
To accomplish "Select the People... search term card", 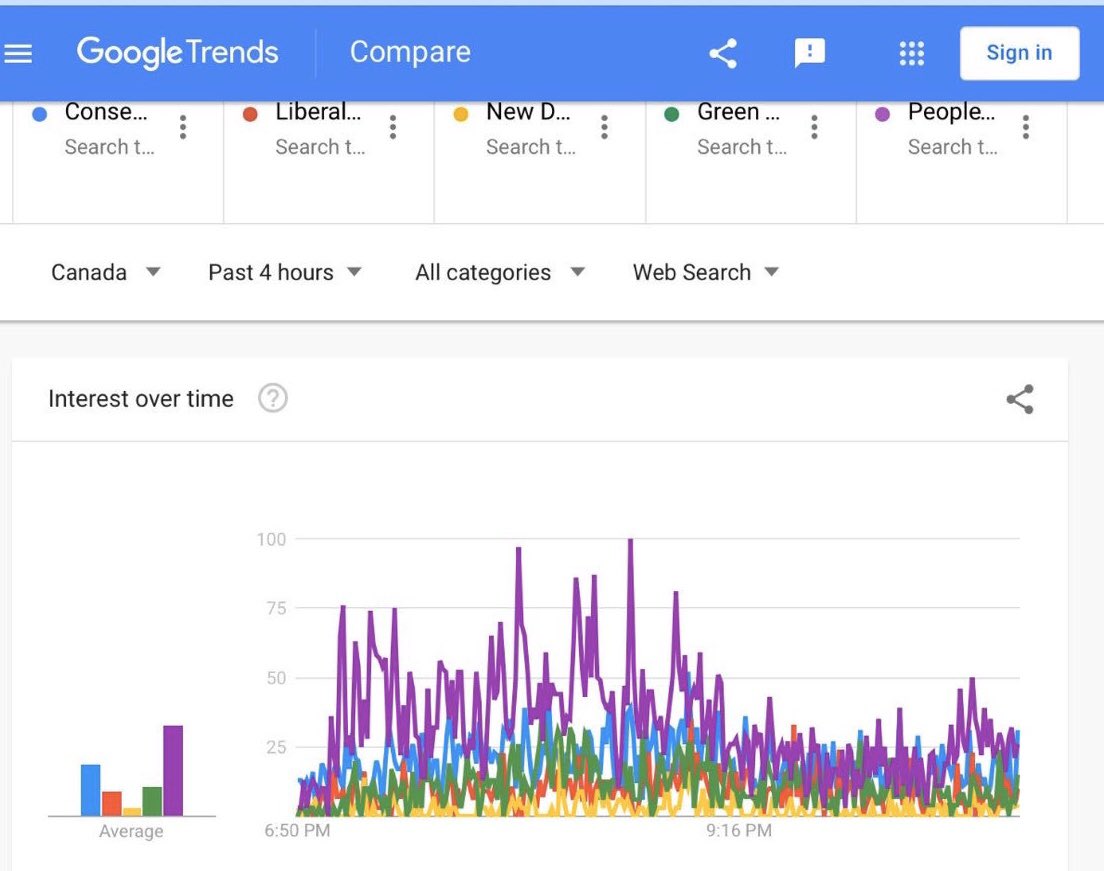I will (x=962, y=162).
